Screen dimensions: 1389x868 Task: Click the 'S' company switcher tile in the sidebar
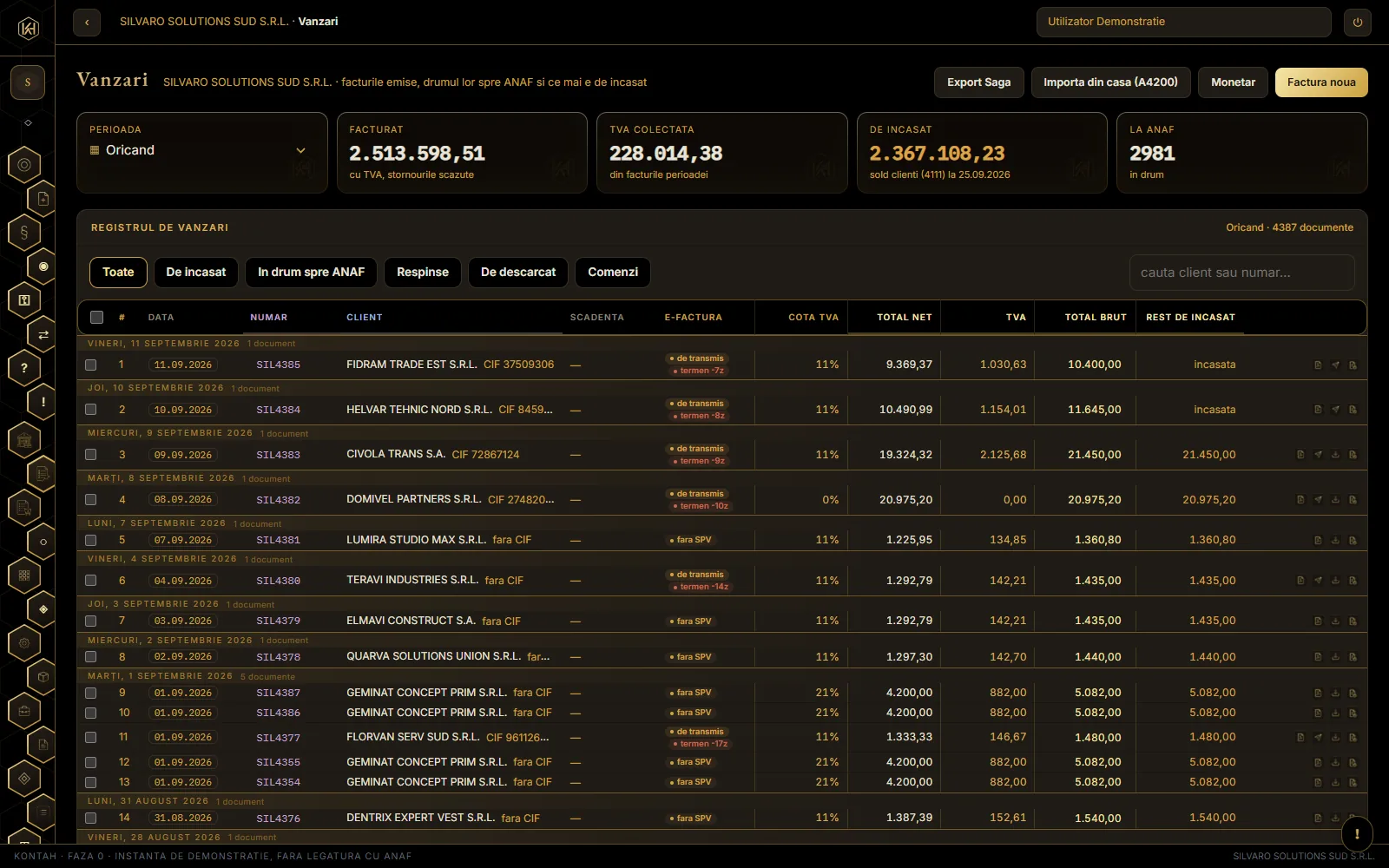28,82
